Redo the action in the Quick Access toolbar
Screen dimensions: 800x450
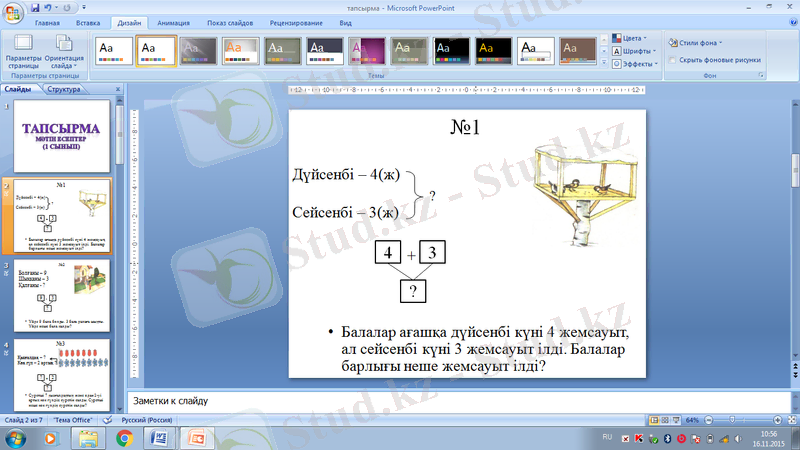(67, 8)
